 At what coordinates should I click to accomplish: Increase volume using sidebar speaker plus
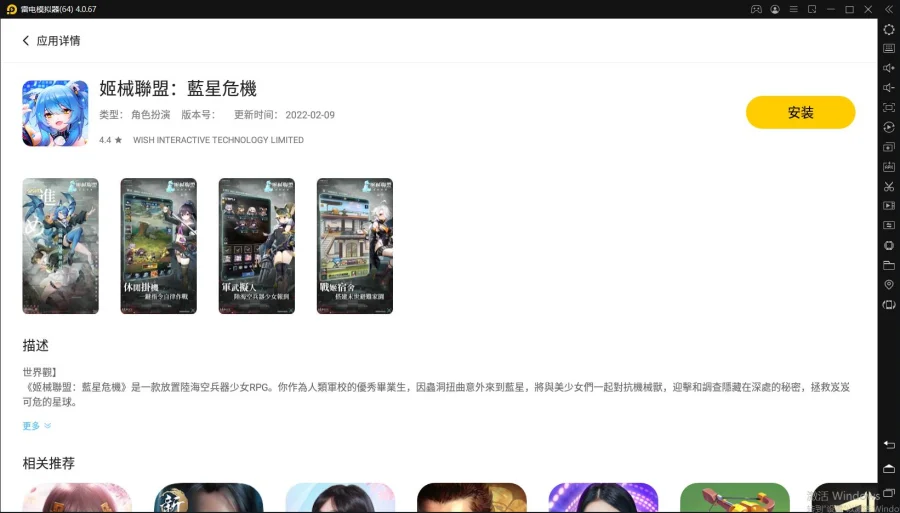coord(889,68)
